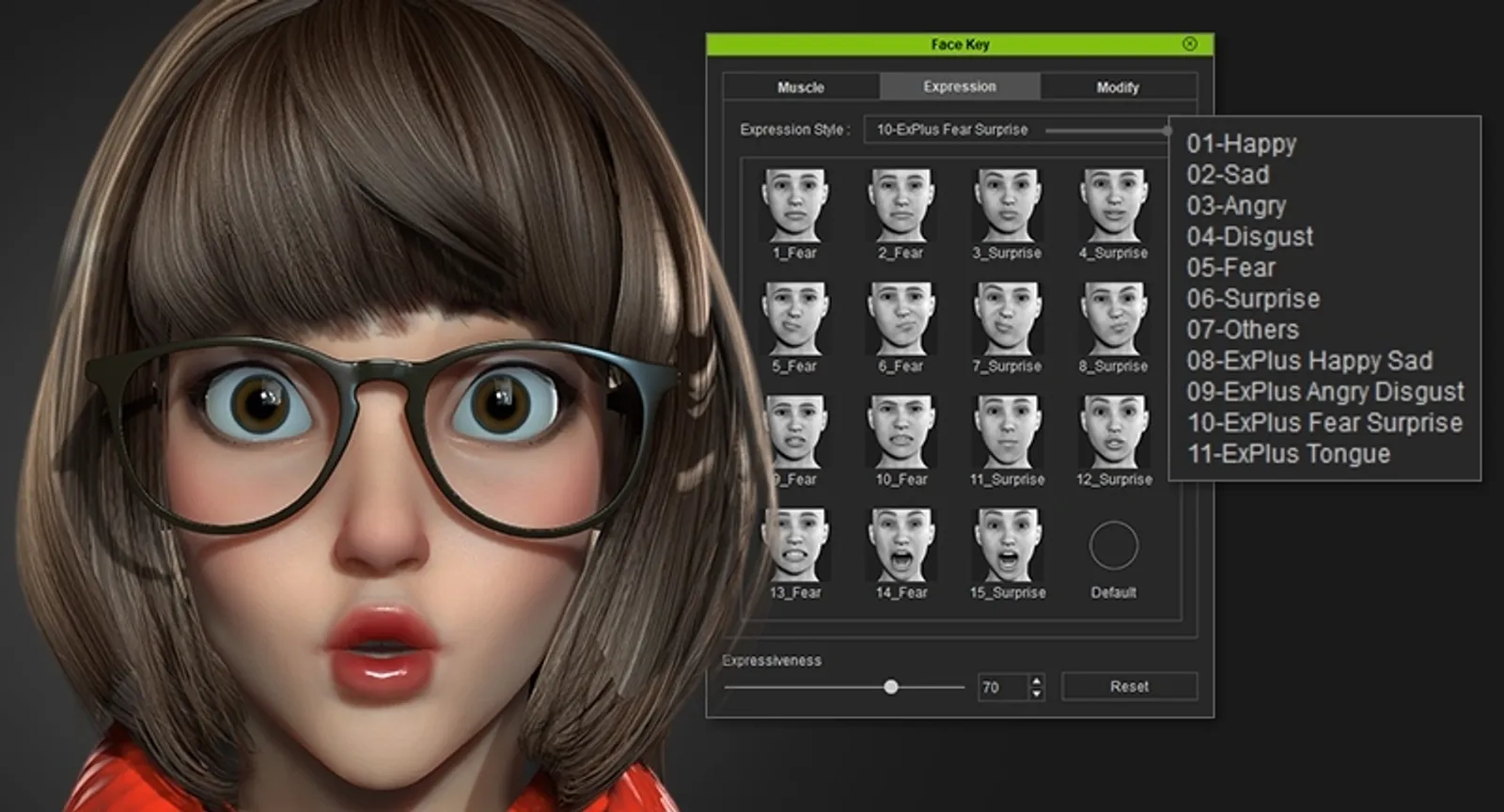This screenshot has width=1504, height=812.
Task: Pick the 3_Surprise expression face
Action: [1007, 206]
